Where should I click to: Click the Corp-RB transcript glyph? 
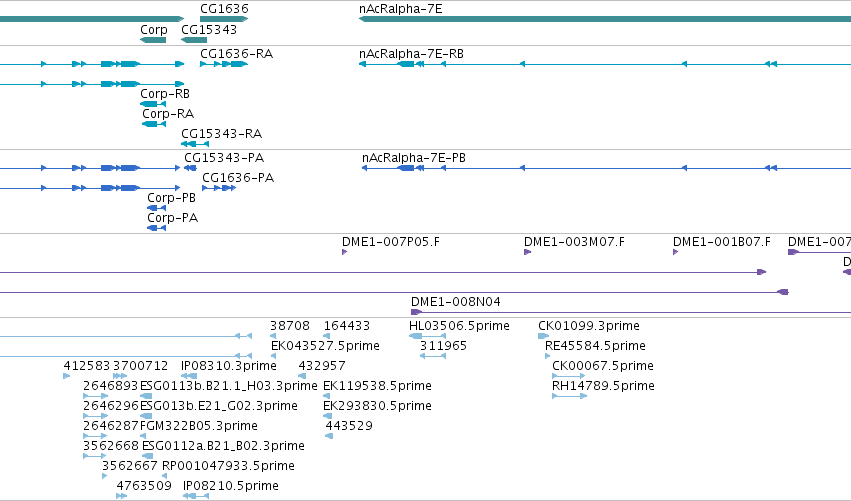(x=153, y=104)
